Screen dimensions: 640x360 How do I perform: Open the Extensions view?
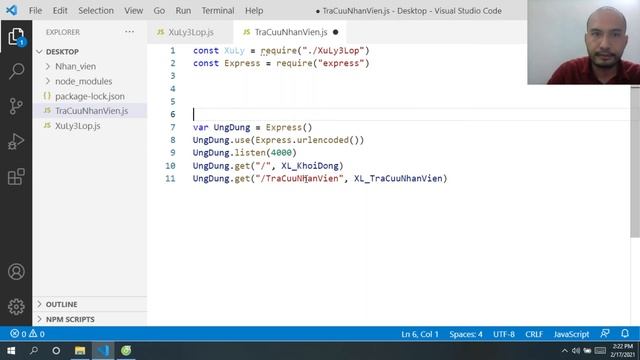point(16,177)
